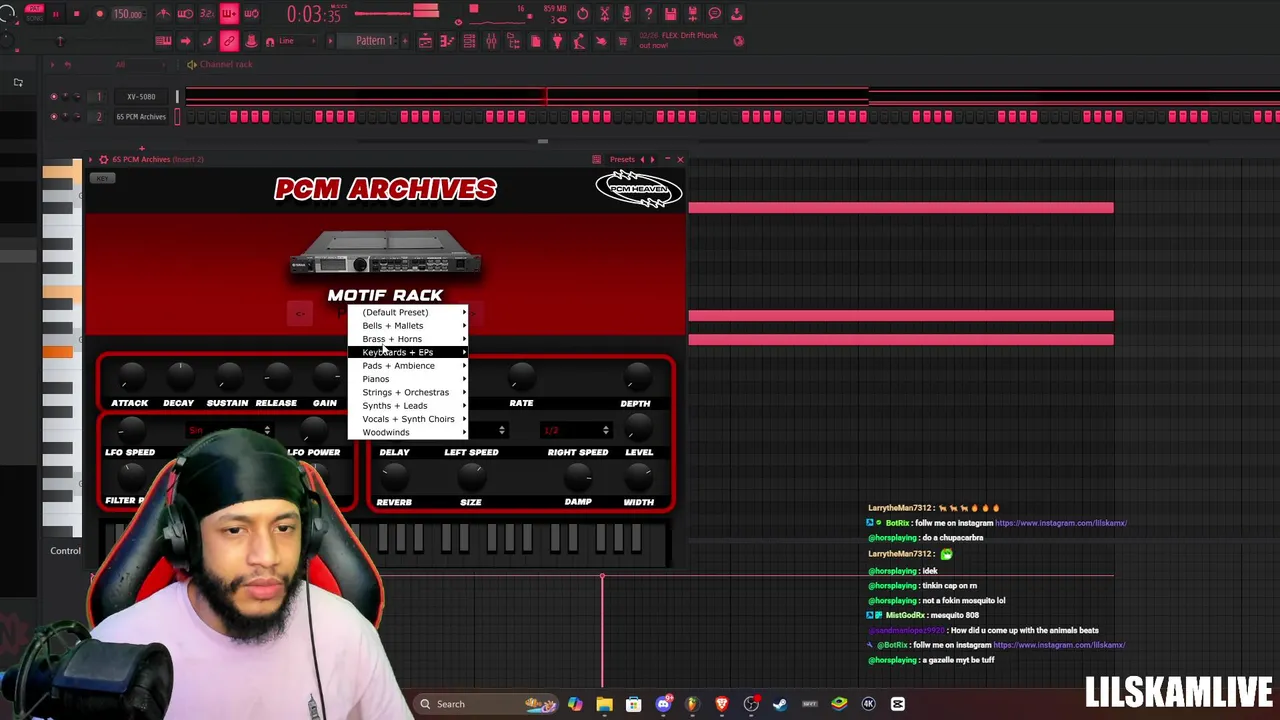The height and width of the screenshot is (720, 1280).
Task: Click the KEY button in PCM Archives
Action: pyautogui.click(x=101, y=179)
